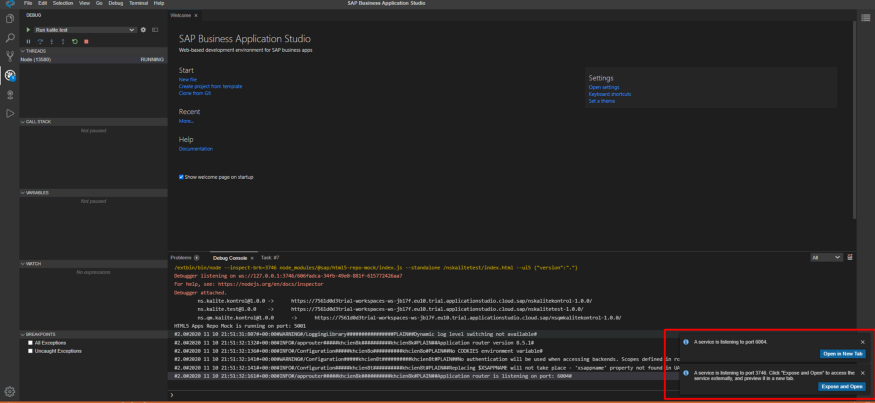Open the Explorer view in the activity bar
The width and height of the screenshot is (875, 403).
(9, 18)
